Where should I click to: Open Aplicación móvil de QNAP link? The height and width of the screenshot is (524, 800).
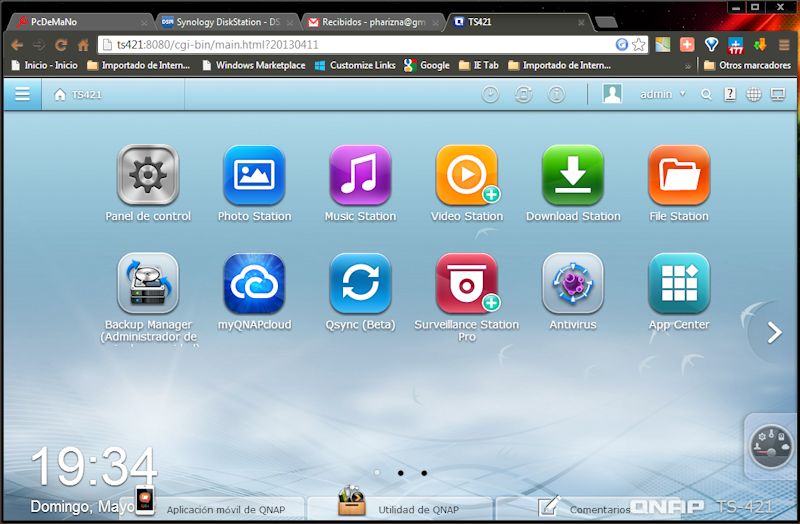click(226, 509)
